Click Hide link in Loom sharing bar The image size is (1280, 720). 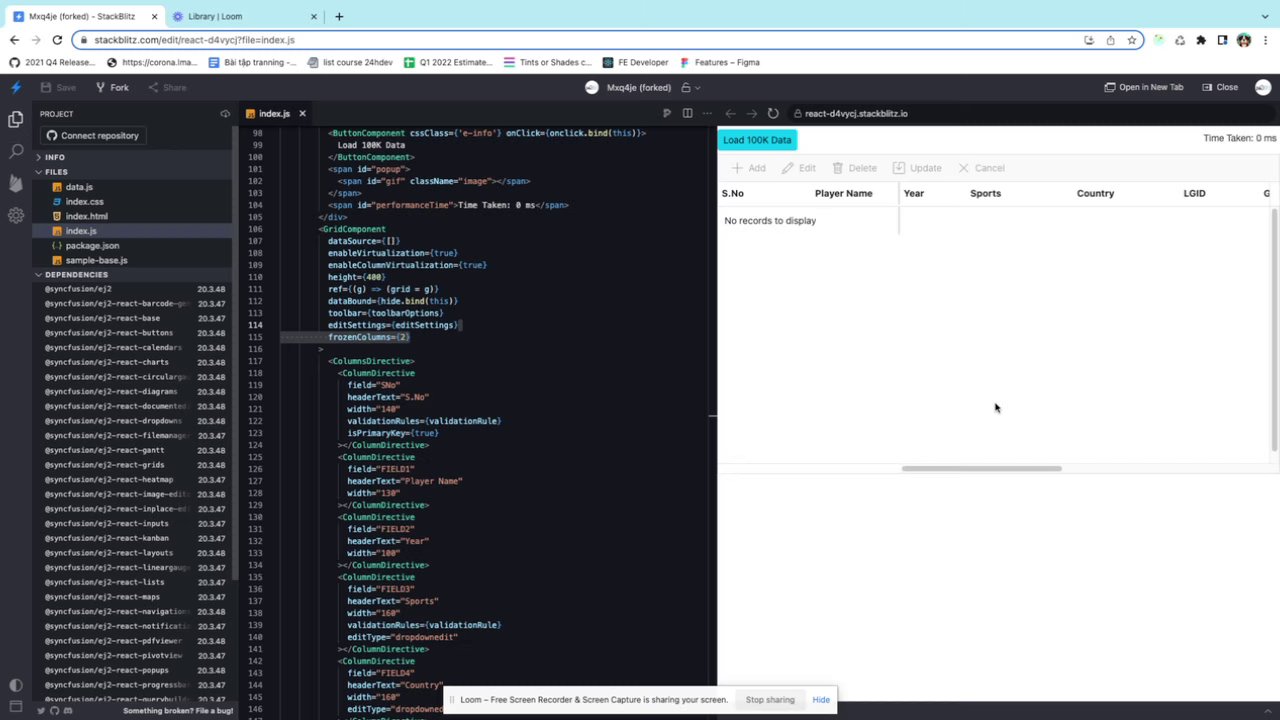click(x=821, y=700)
